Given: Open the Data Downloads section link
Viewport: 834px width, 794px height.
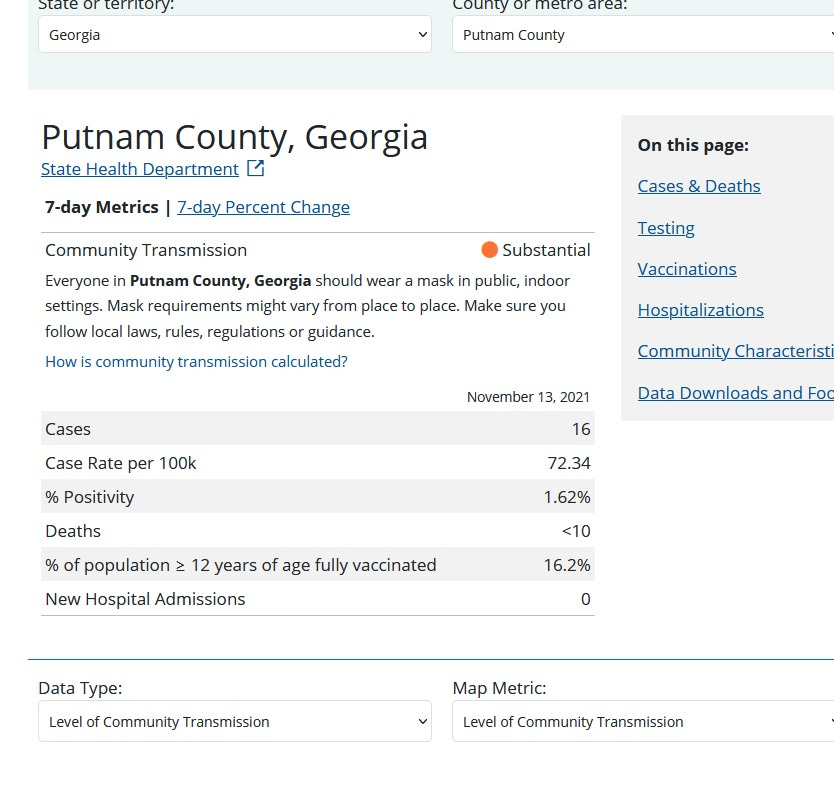Looking at the screenshot, I should (x=736, y=393).
